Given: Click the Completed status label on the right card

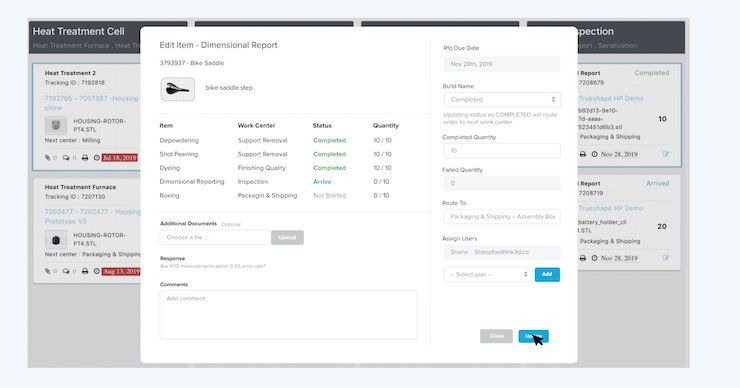Looking at the screenshot, I should point(652,73).
